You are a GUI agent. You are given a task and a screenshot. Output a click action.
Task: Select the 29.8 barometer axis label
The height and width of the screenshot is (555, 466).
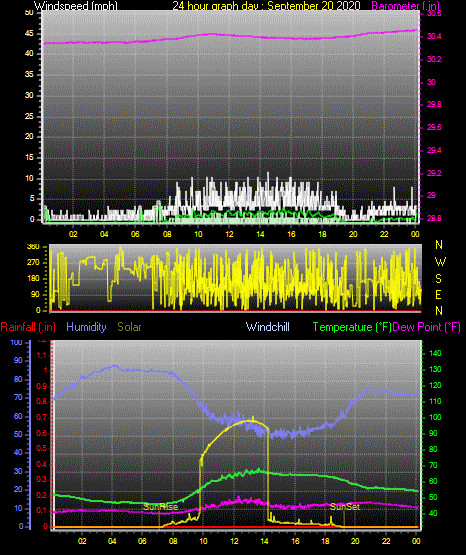[434, 104]
